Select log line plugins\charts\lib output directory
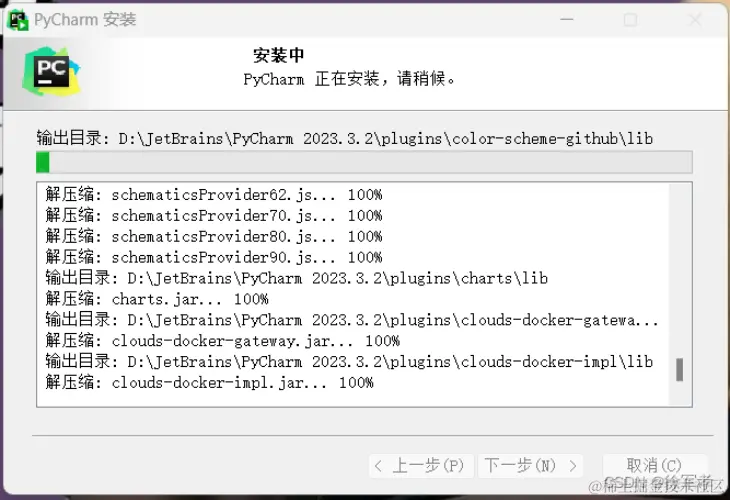The image size is (730, 500). click(297, 278)
